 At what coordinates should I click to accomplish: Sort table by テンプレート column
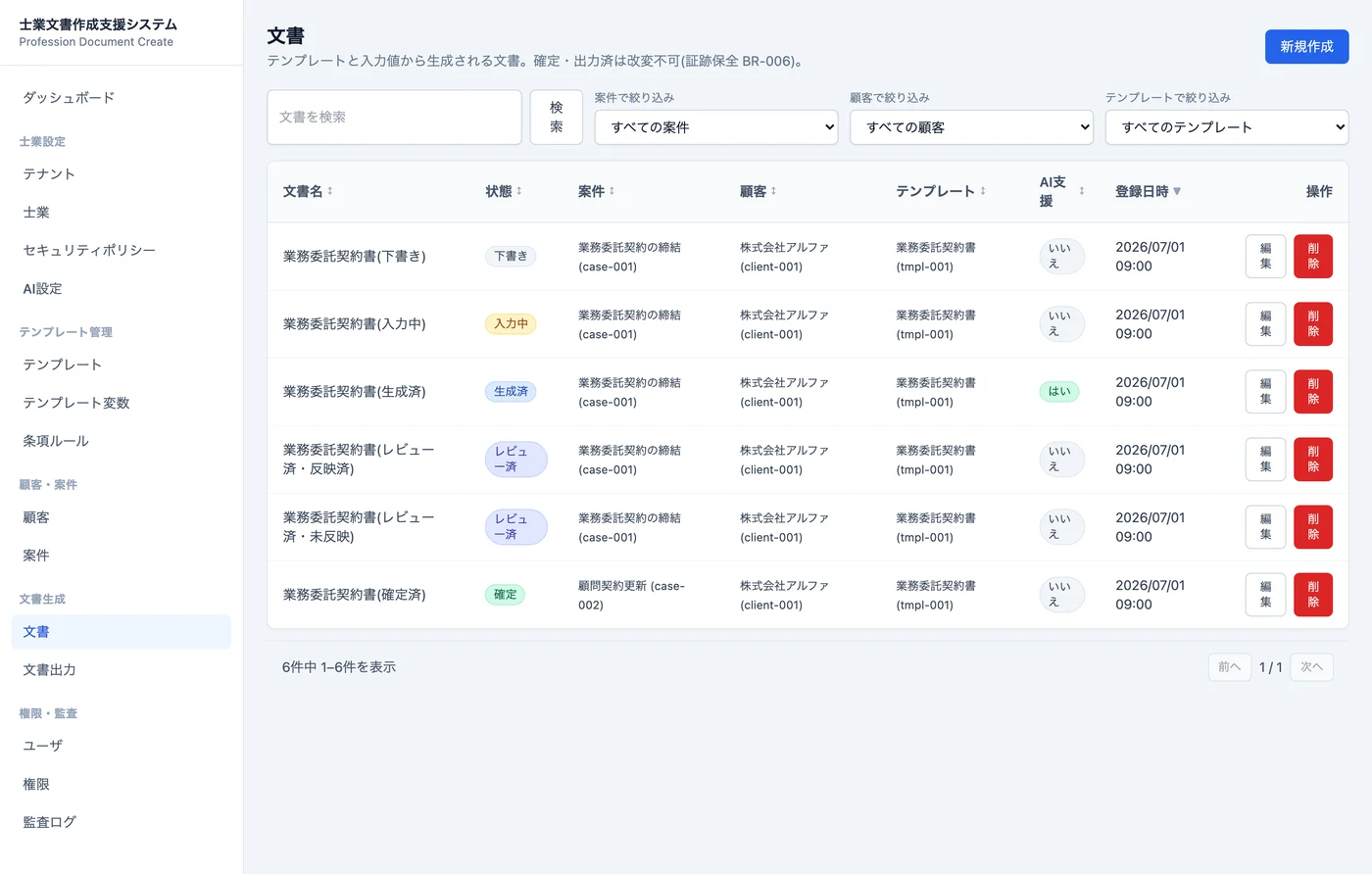941,191
